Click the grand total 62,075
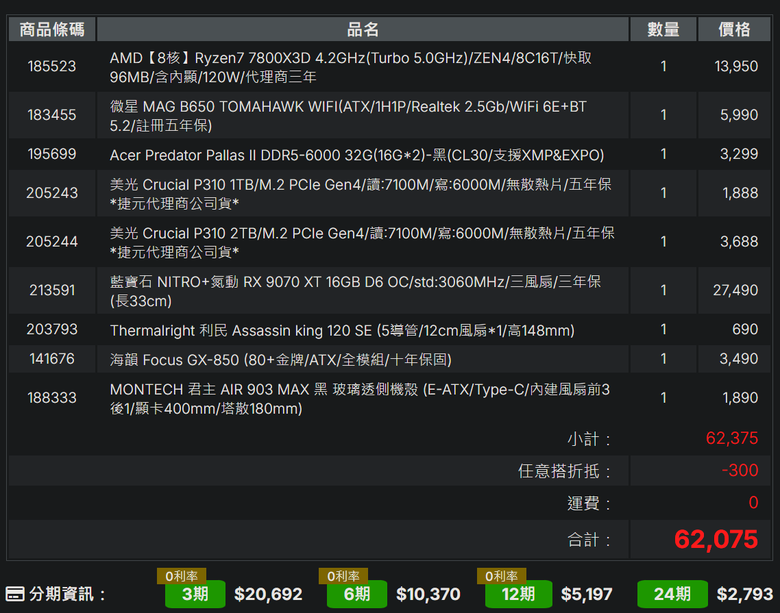The height and width of the screenshot is (613, 780). click(716, 539)
